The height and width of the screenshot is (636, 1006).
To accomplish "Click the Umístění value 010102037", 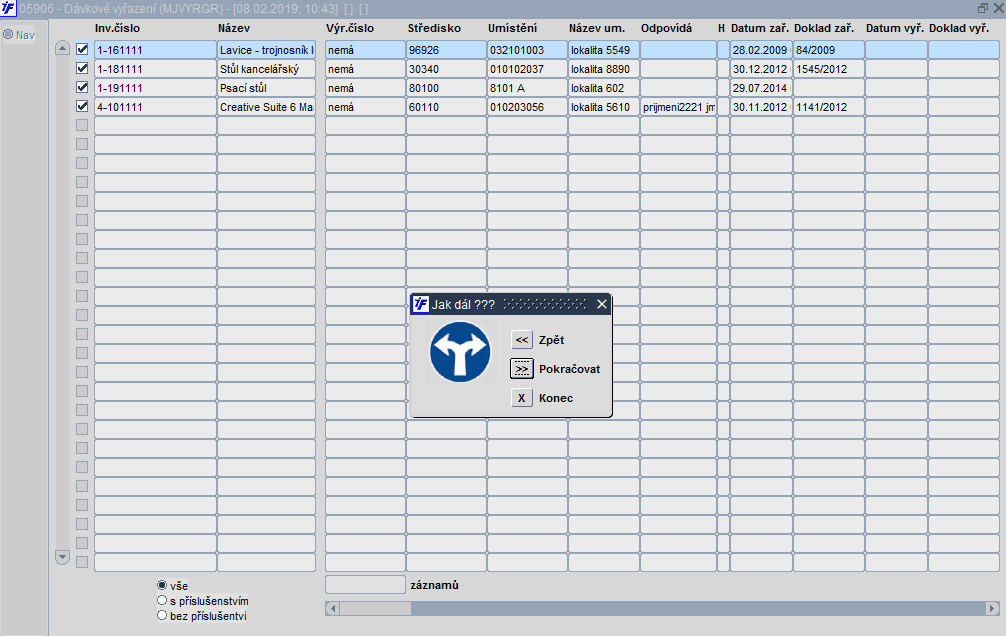I will (527, 69).
